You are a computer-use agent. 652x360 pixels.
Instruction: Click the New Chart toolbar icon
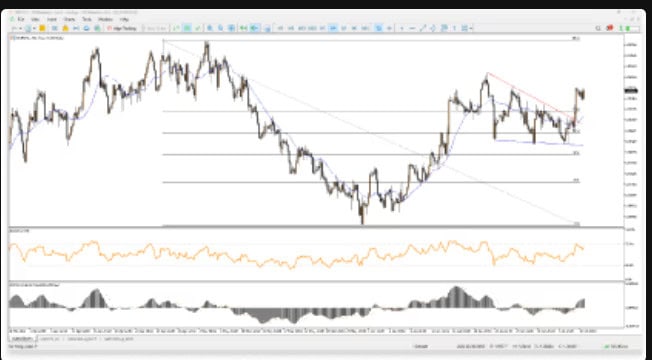click(15, 28)
